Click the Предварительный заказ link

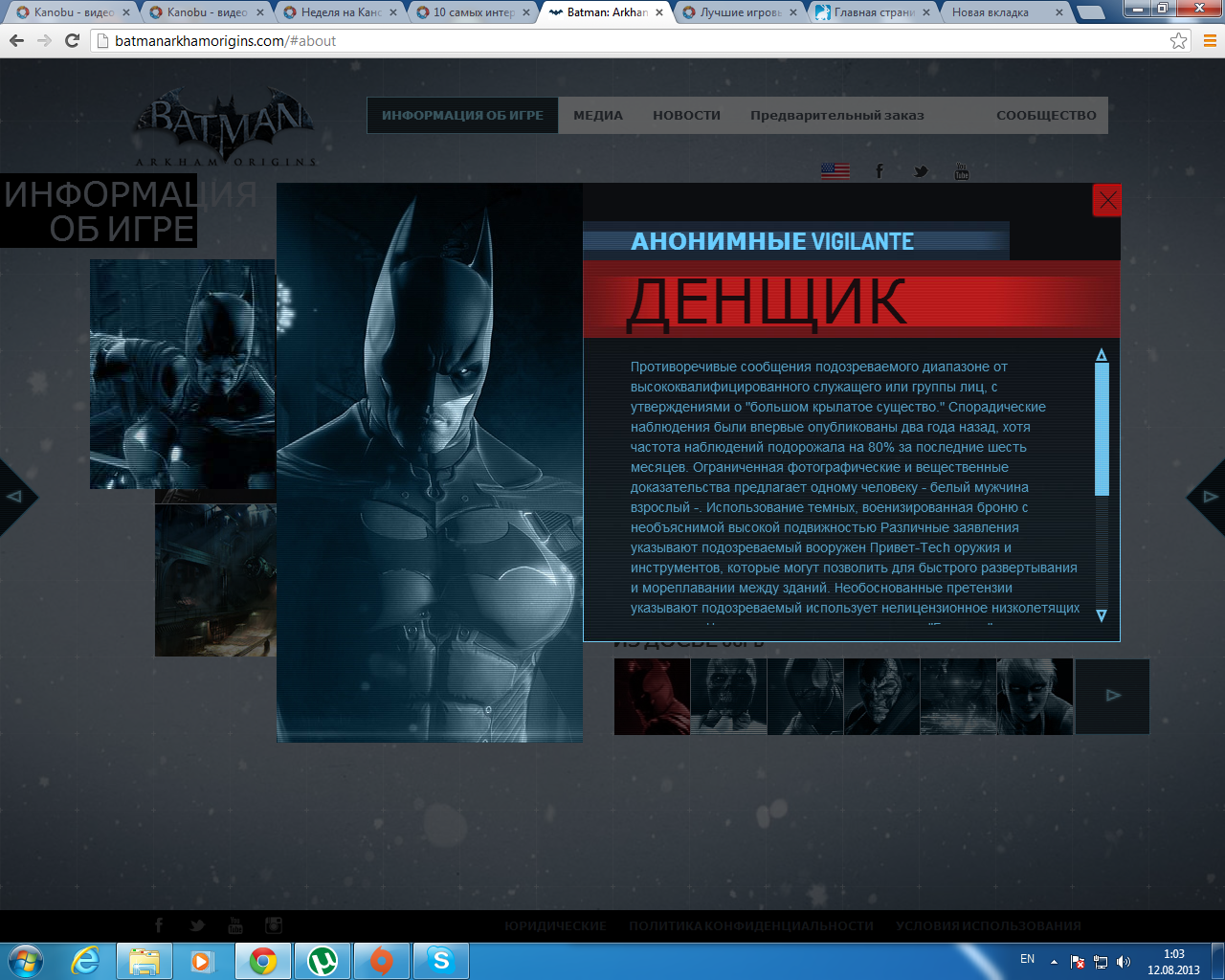pos(836,116)
